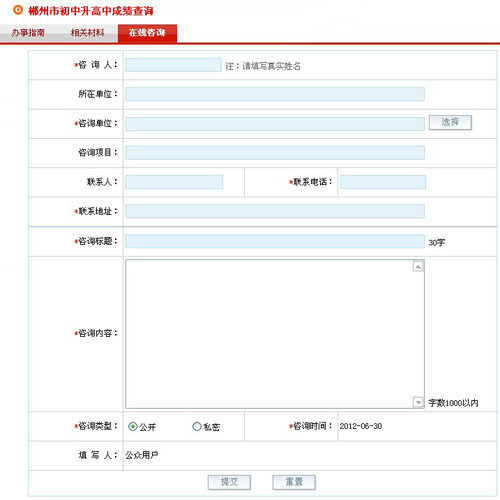Click the 联系地址 input field
500x500 pixels.
point(275,211)
